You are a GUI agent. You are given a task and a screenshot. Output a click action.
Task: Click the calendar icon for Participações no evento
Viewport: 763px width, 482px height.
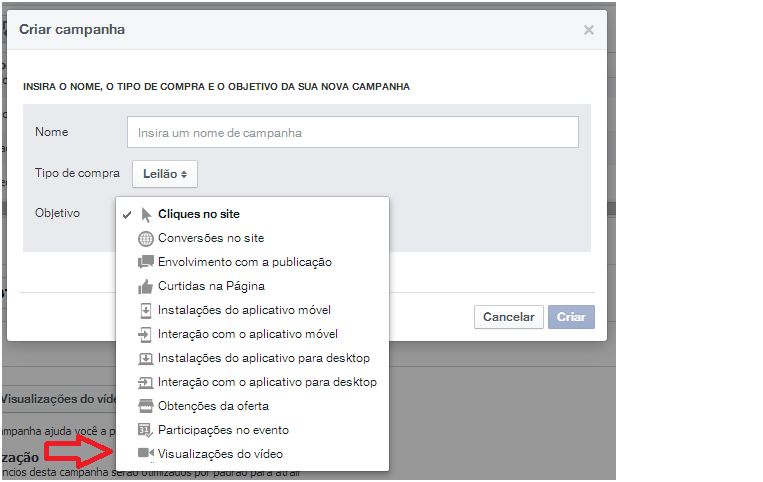tap(146, 430)
